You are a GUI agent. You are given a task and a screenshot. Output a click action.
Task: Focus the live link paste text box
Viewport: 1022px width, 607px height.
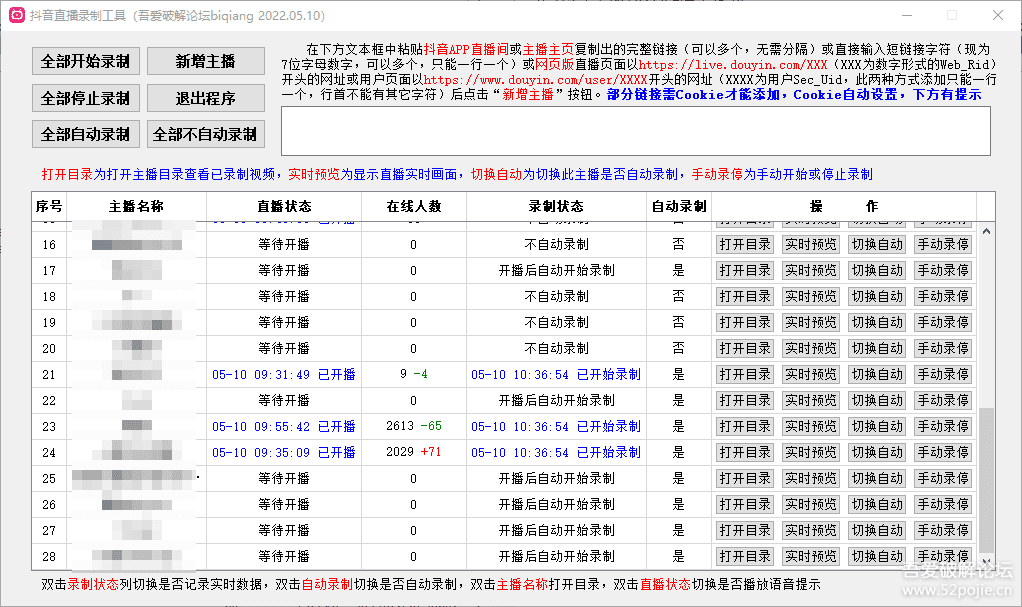(x=635, y=131)
